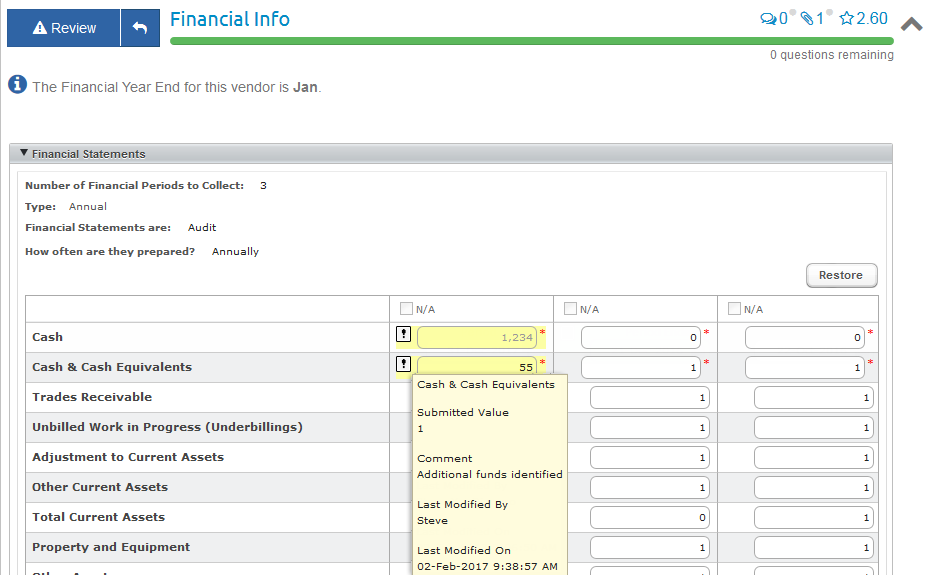The width and height of the screenshot is (930, 575).
Task: Click Trades Receivable second period field
Action: point(650,398)
